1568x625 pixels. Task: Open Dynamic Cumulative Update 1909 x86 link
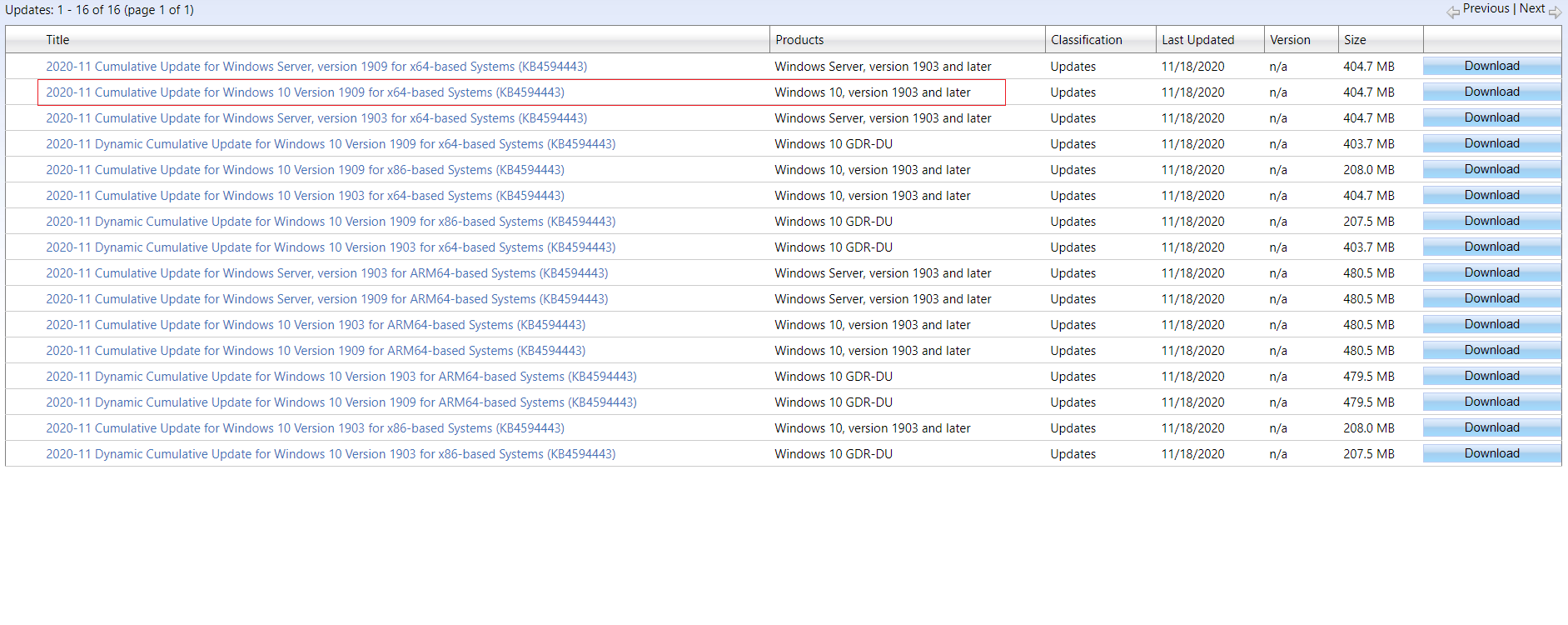click(x=331, y=222)
